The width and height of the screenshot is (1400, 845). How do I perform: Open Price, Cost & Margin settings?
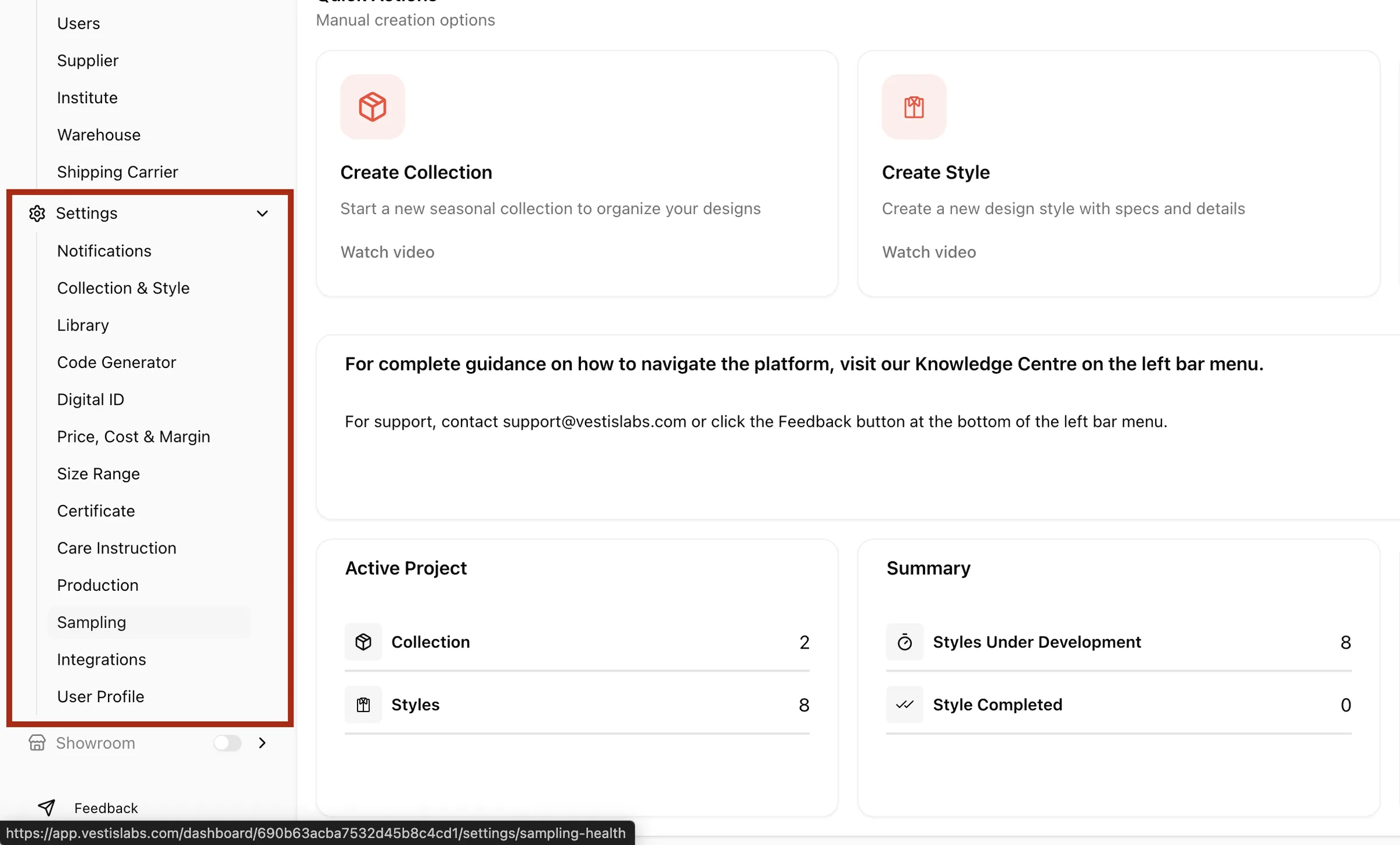133,437
